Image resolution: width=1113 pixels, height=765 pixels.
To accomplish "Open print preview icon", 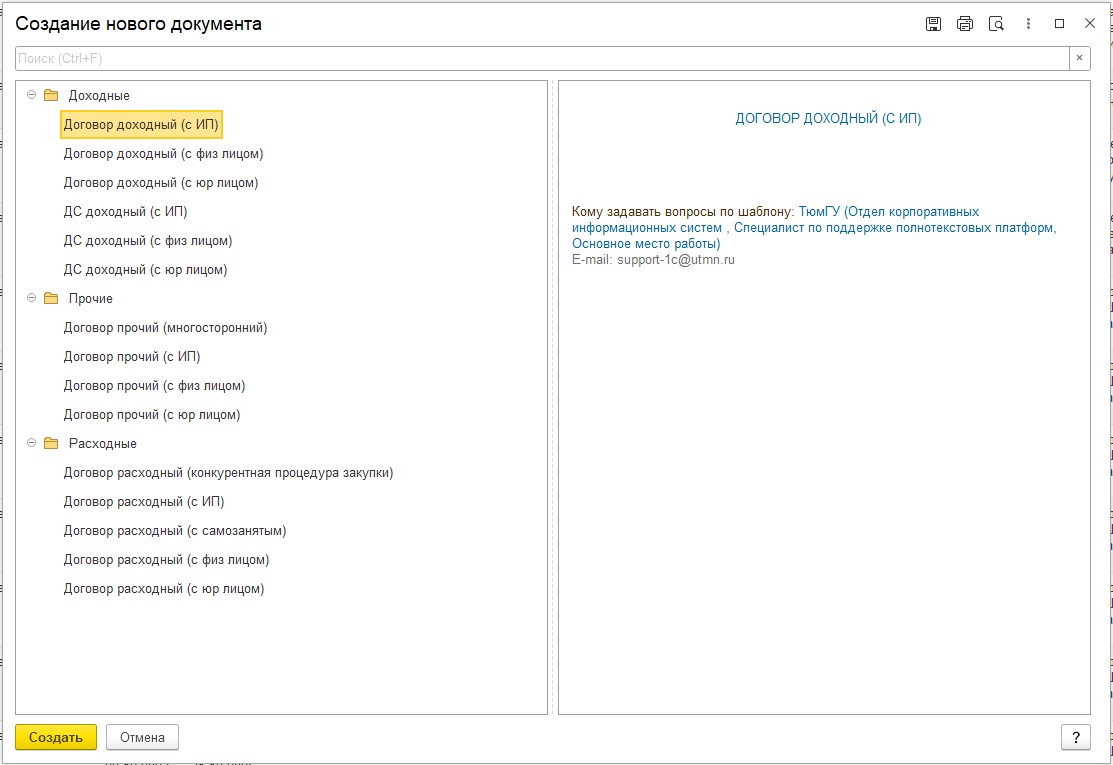I will [996, 24].
